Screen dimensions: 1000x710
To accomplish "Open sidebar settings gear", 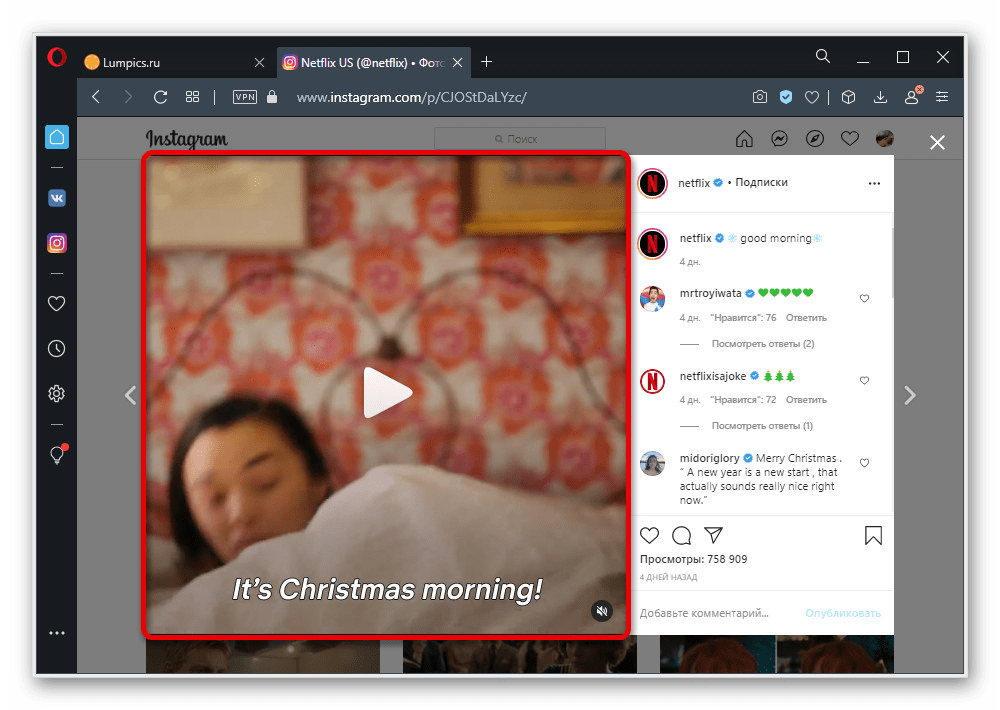I will click(57, 394).
